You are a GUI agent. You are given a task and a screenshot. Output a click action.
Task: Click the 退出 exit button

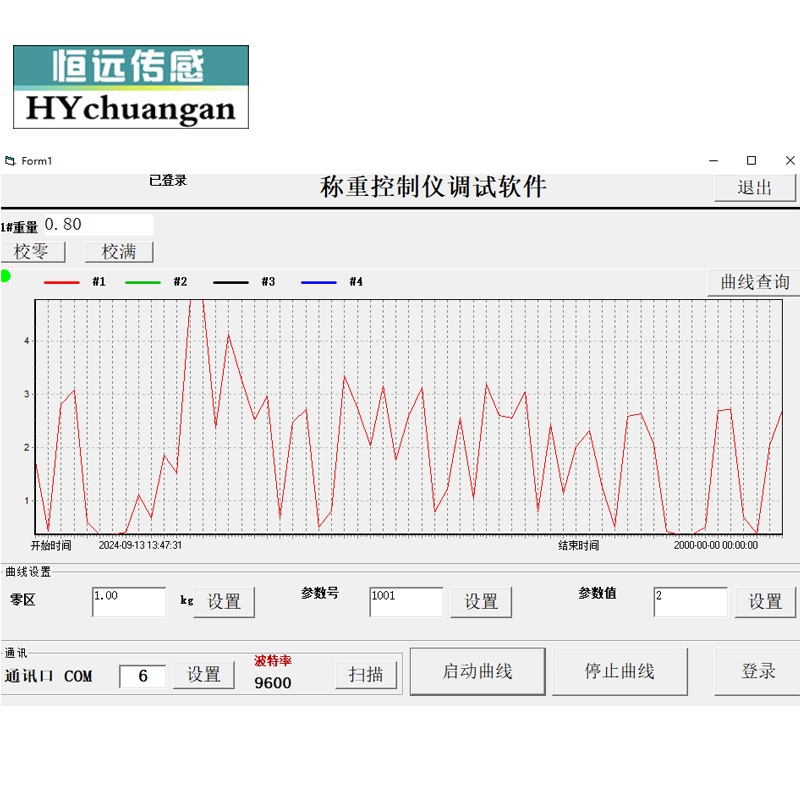pyautogui.click(x=755, y=188)
